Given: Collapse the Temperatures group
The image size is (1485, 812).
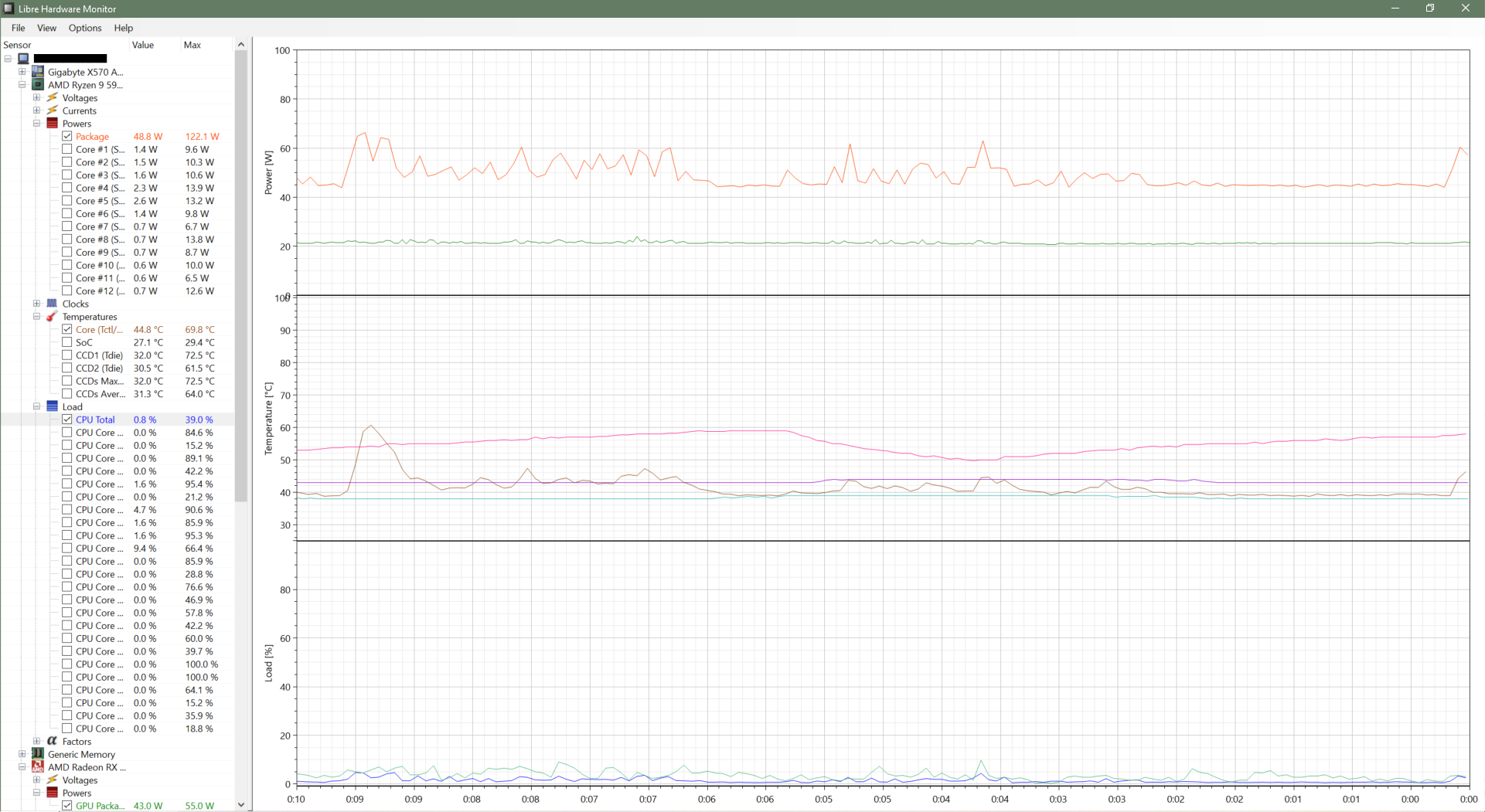Looking at the screenshot, I should click(36, 317).
